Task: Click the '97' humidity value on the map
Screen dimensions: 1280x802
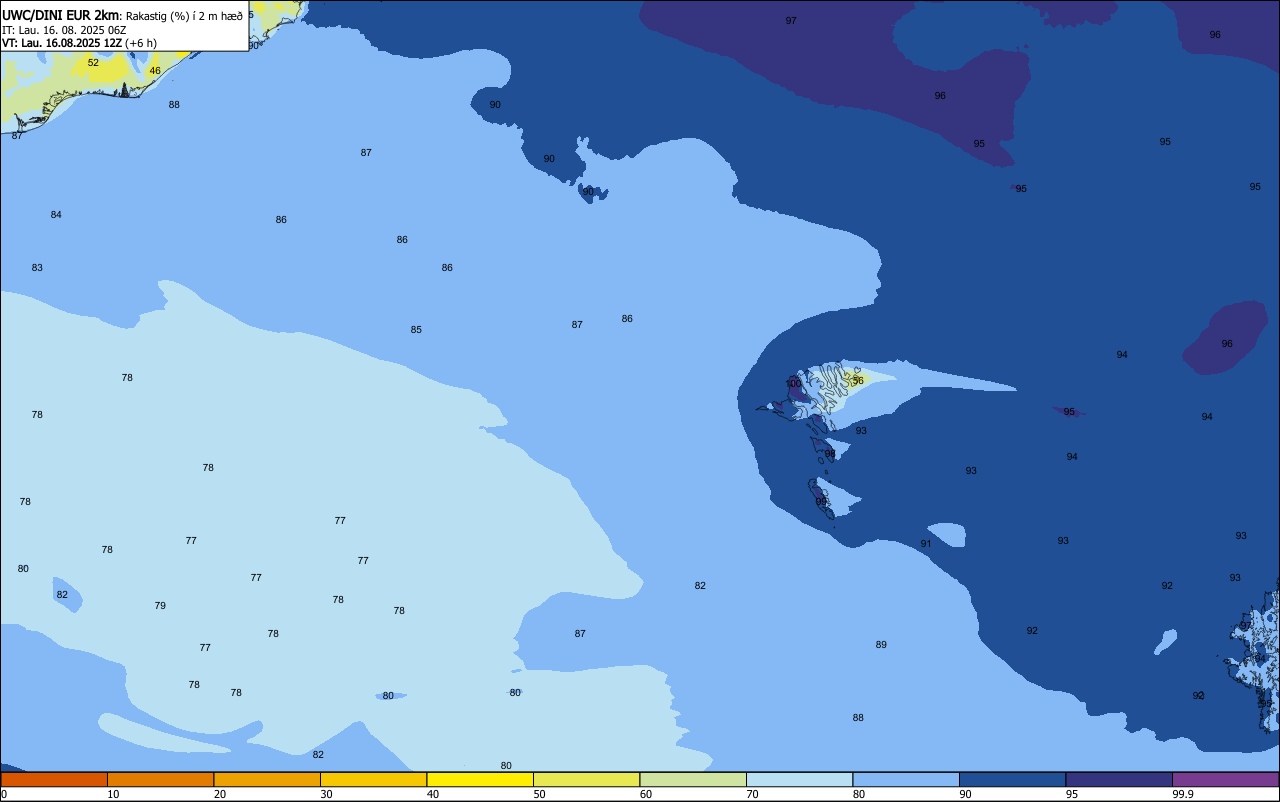Action: coord(791,21)
